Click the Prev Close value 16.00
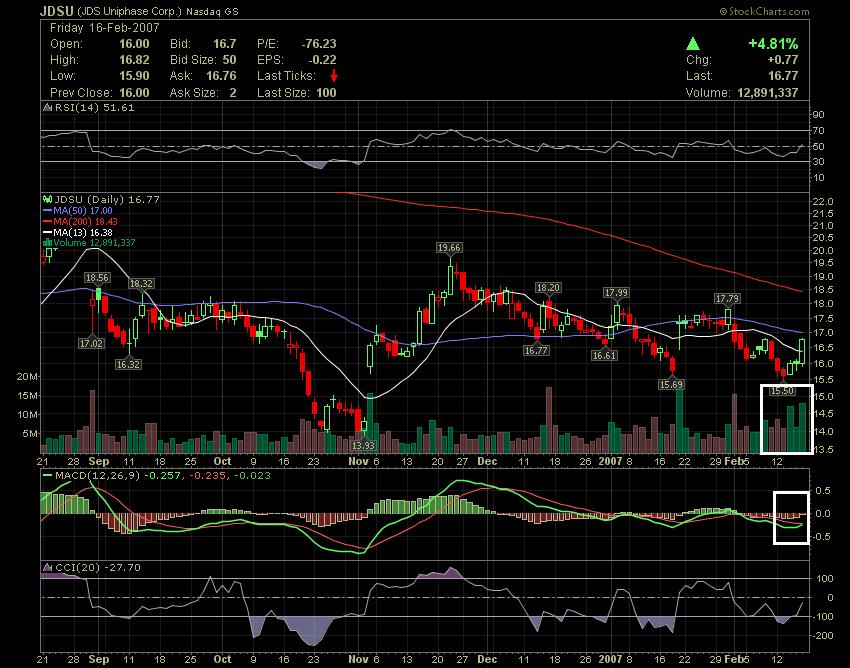 (x=134, y=92)
